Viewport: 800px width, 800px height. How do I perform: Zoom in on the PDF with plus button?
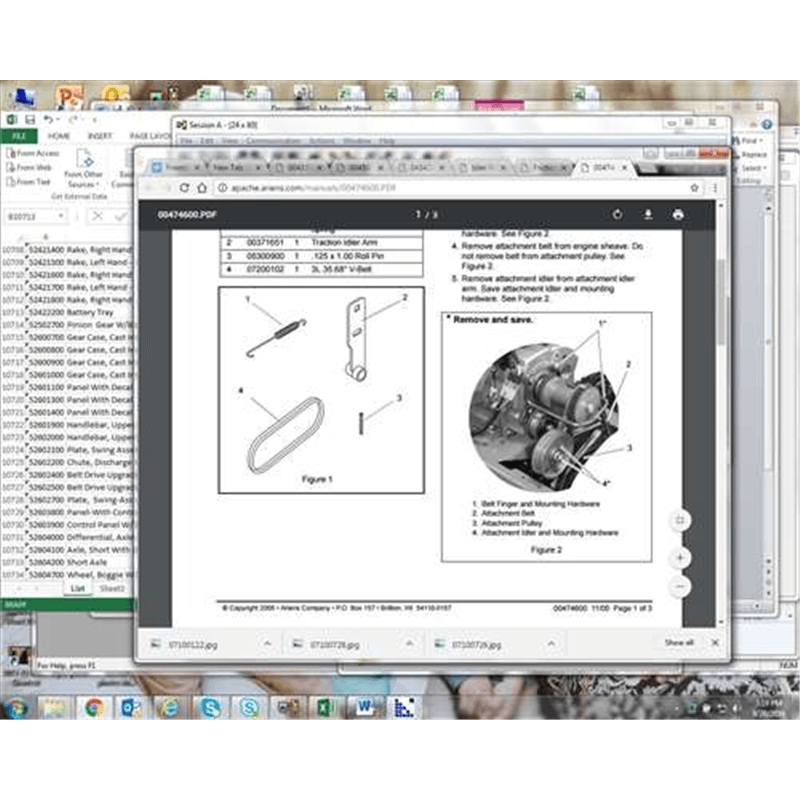coord(680,556)
